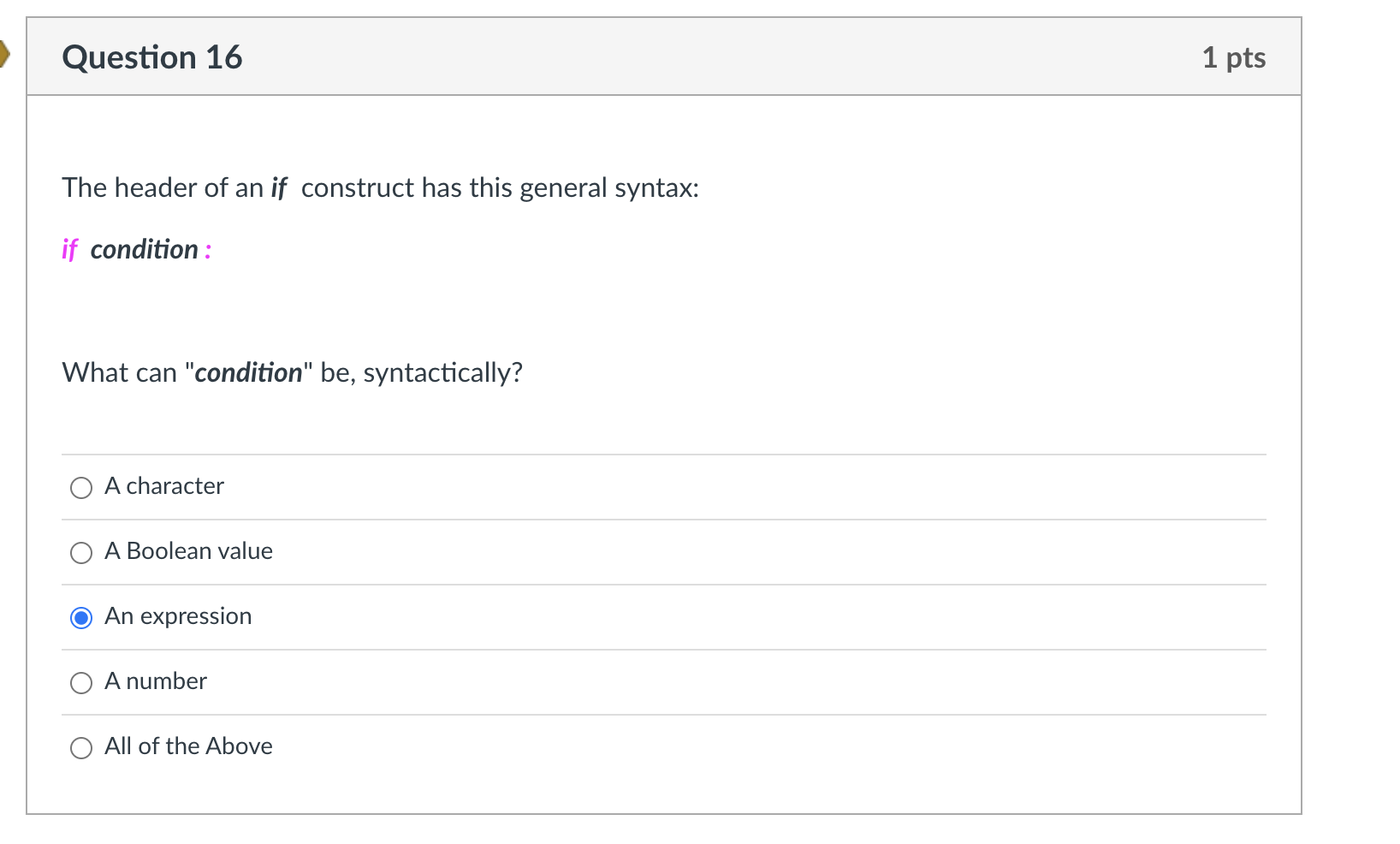
Task: Select the "A character" radio button
Action: (x=81, y=488)
